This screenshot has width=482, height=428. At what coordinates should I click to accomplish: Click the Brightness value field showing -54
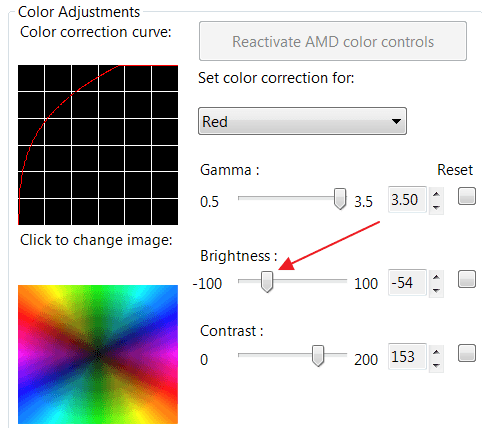[407, 283]
